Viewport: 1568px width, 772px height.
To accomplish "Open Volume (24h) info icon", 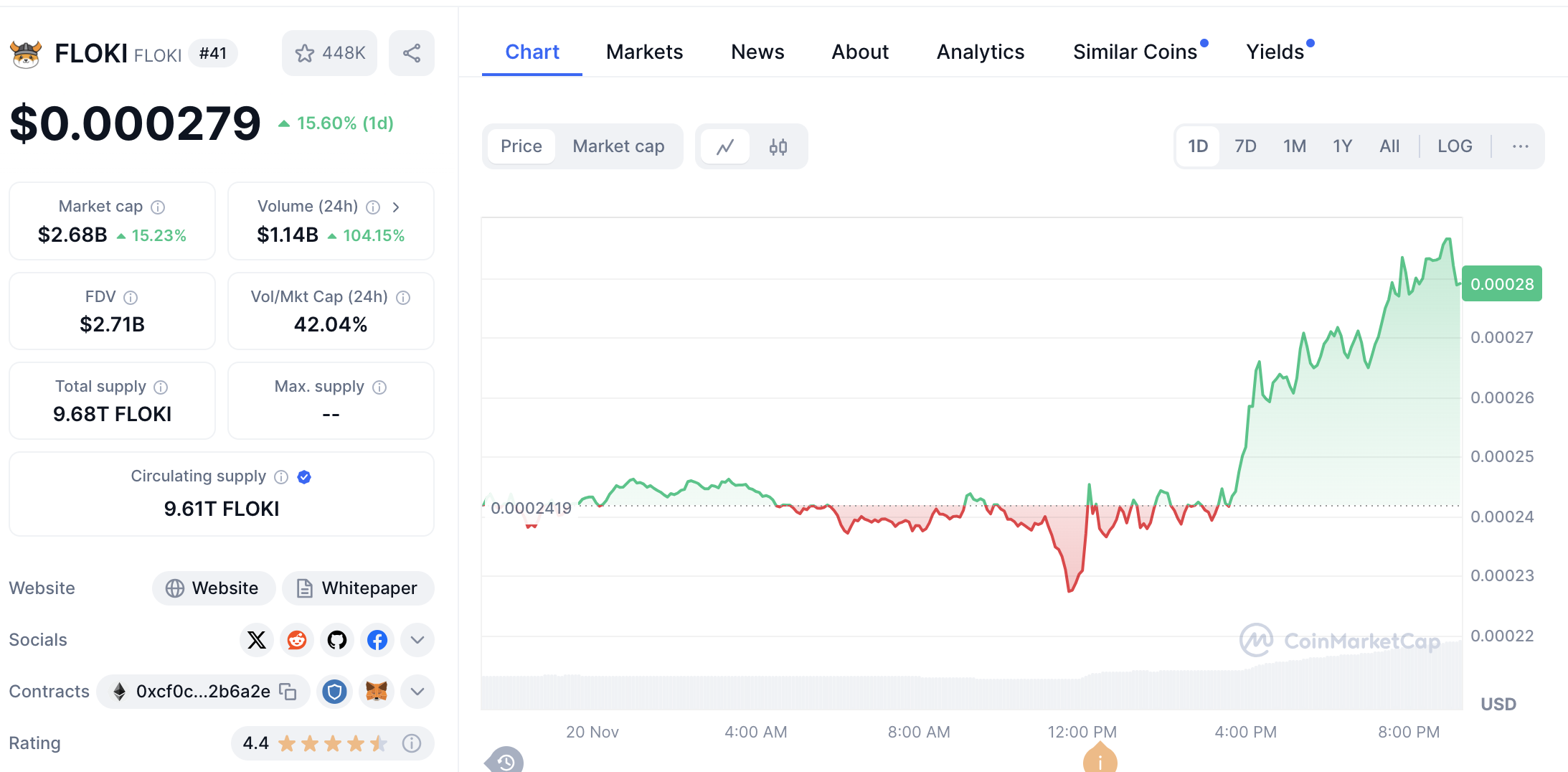I will [x=373, y=207].
